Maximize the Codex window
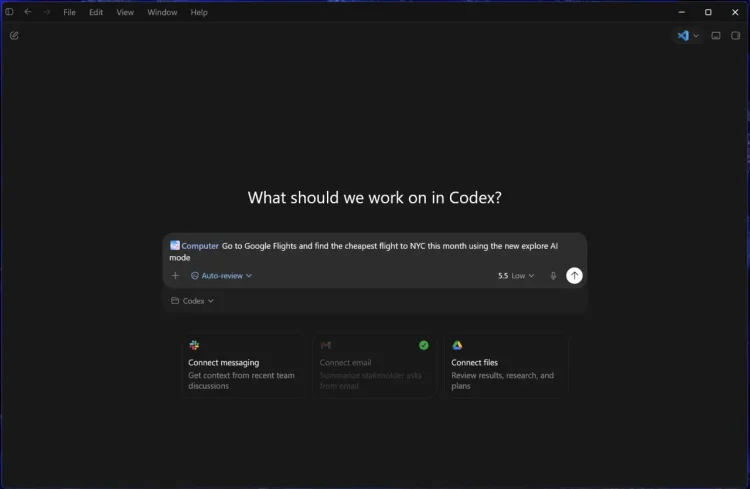Screen dimensions: 750x489 (708, 12)
